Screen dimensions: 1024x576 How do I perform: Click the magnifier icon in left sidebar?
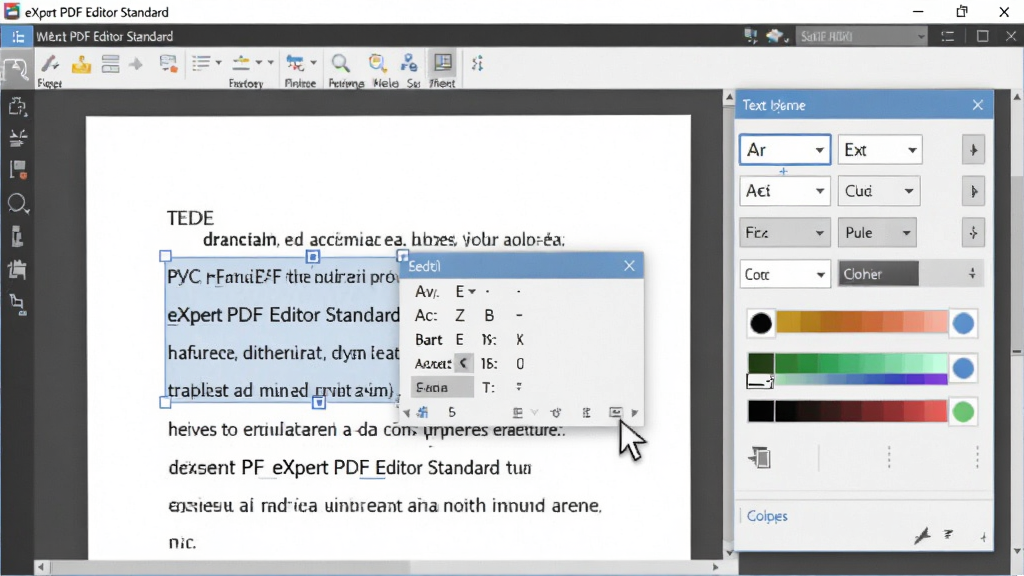tap(18, 204)
